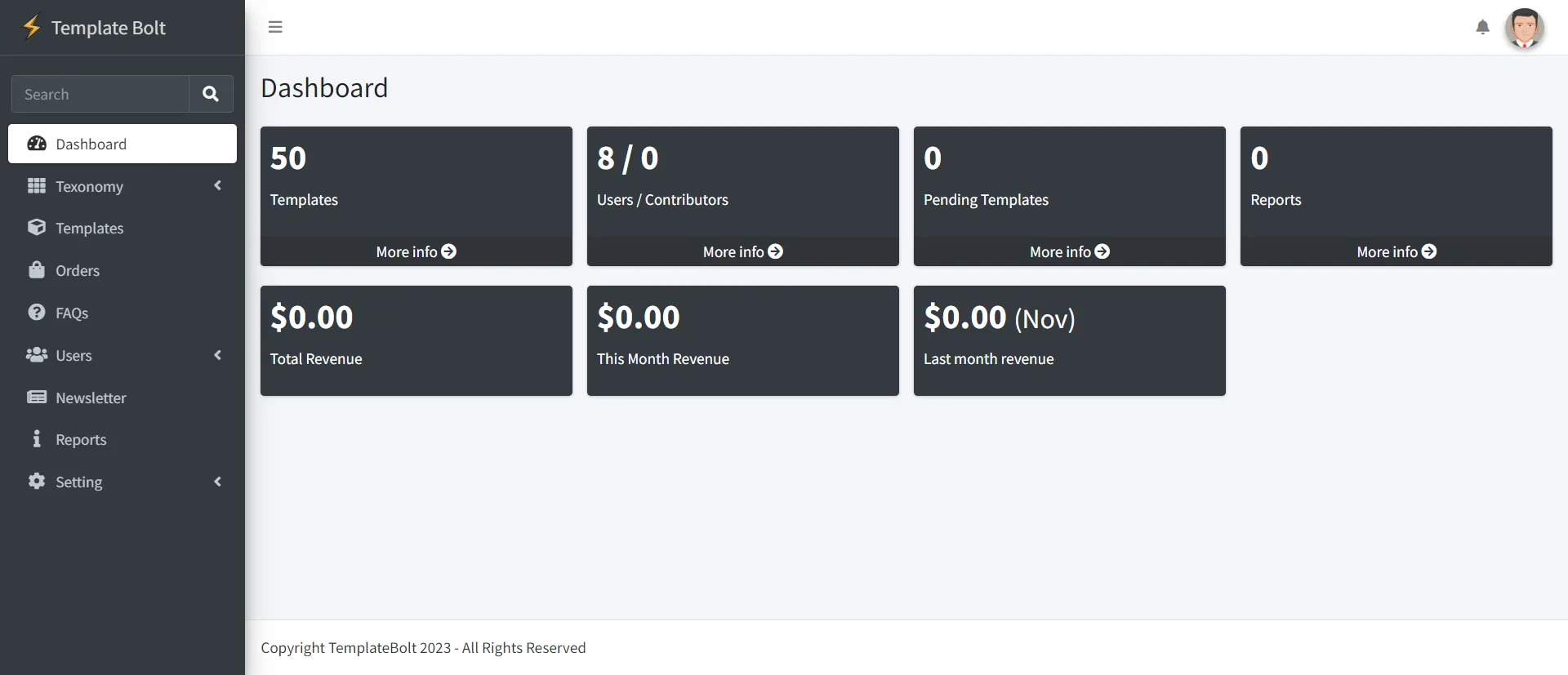1568x675 pixels.
Task: Click the FAQs question mark icon
Action: [x=37, y=313]
